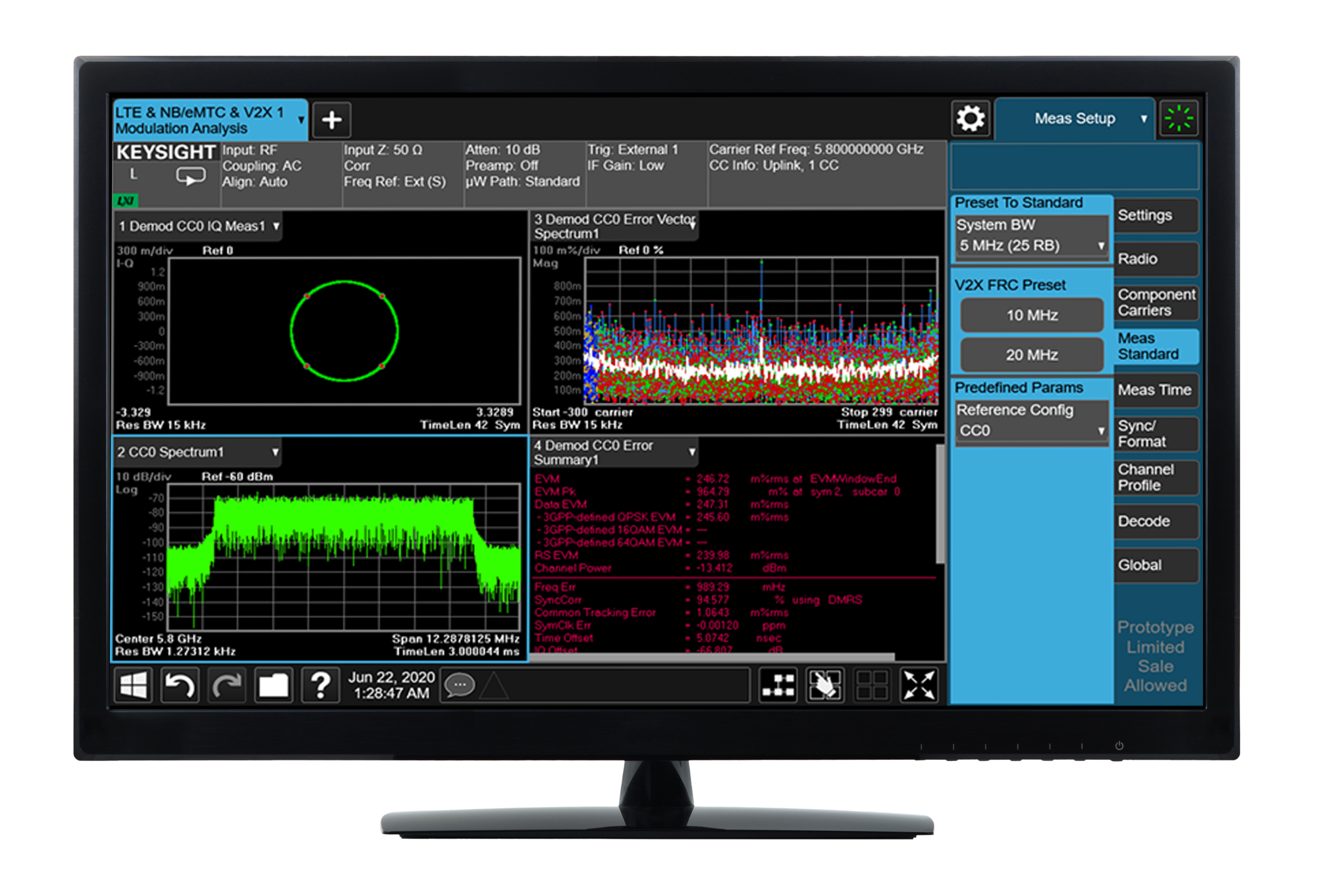Viewport: 1317px width, 896px height.
Task: Open the Windows start button
Action: pyautogui.click(x=133, y=686)
